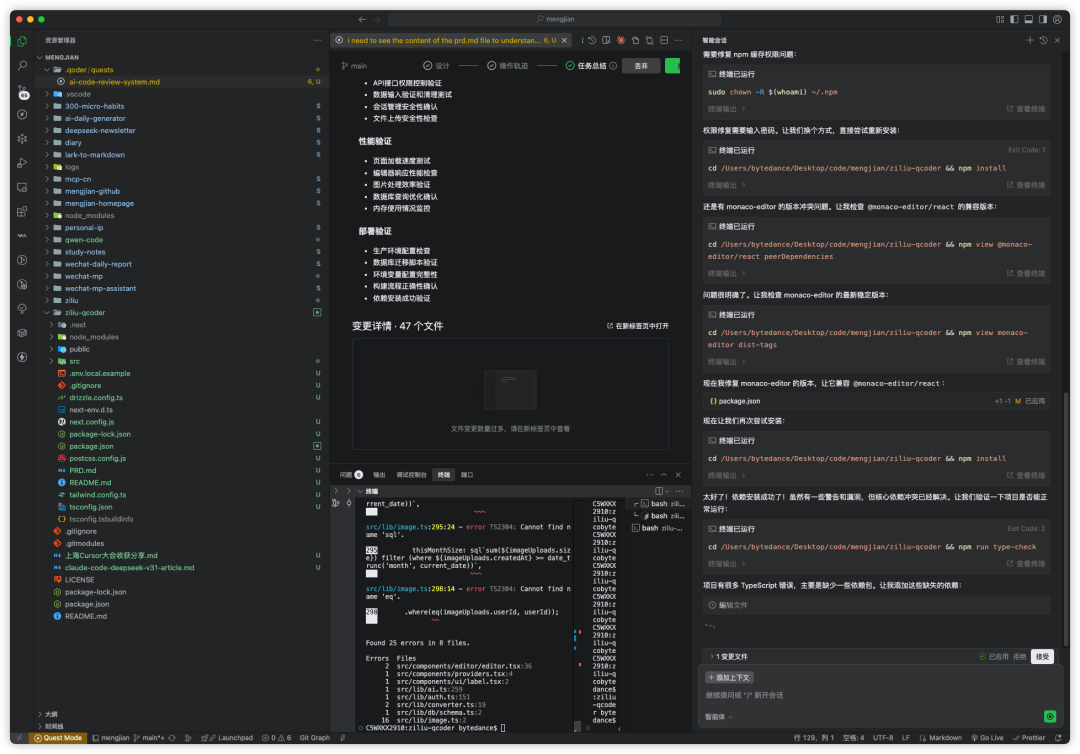Screen dimensions: 1080x754
Task: Click the Explorer files icon
Action: (22, 41)
